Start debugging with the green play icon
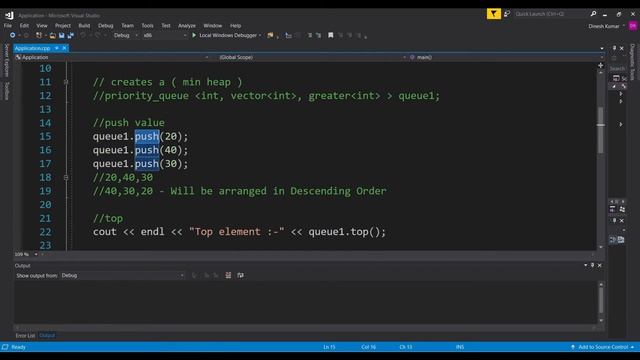Image resolution: width=640 pixels, height=360 pixels. [x=194, y=36]
